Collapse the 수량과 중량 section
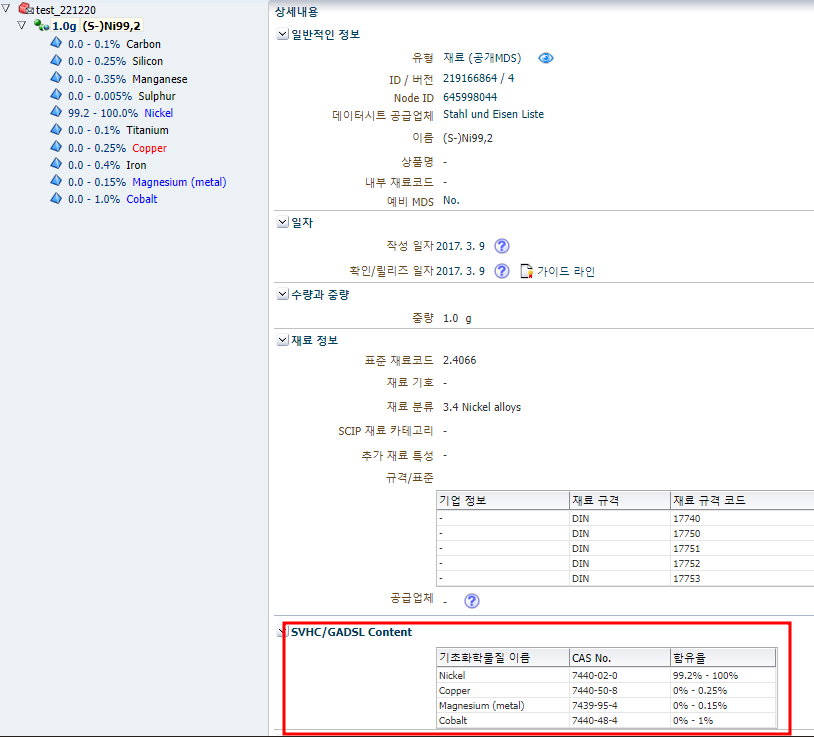 [282, 294]
